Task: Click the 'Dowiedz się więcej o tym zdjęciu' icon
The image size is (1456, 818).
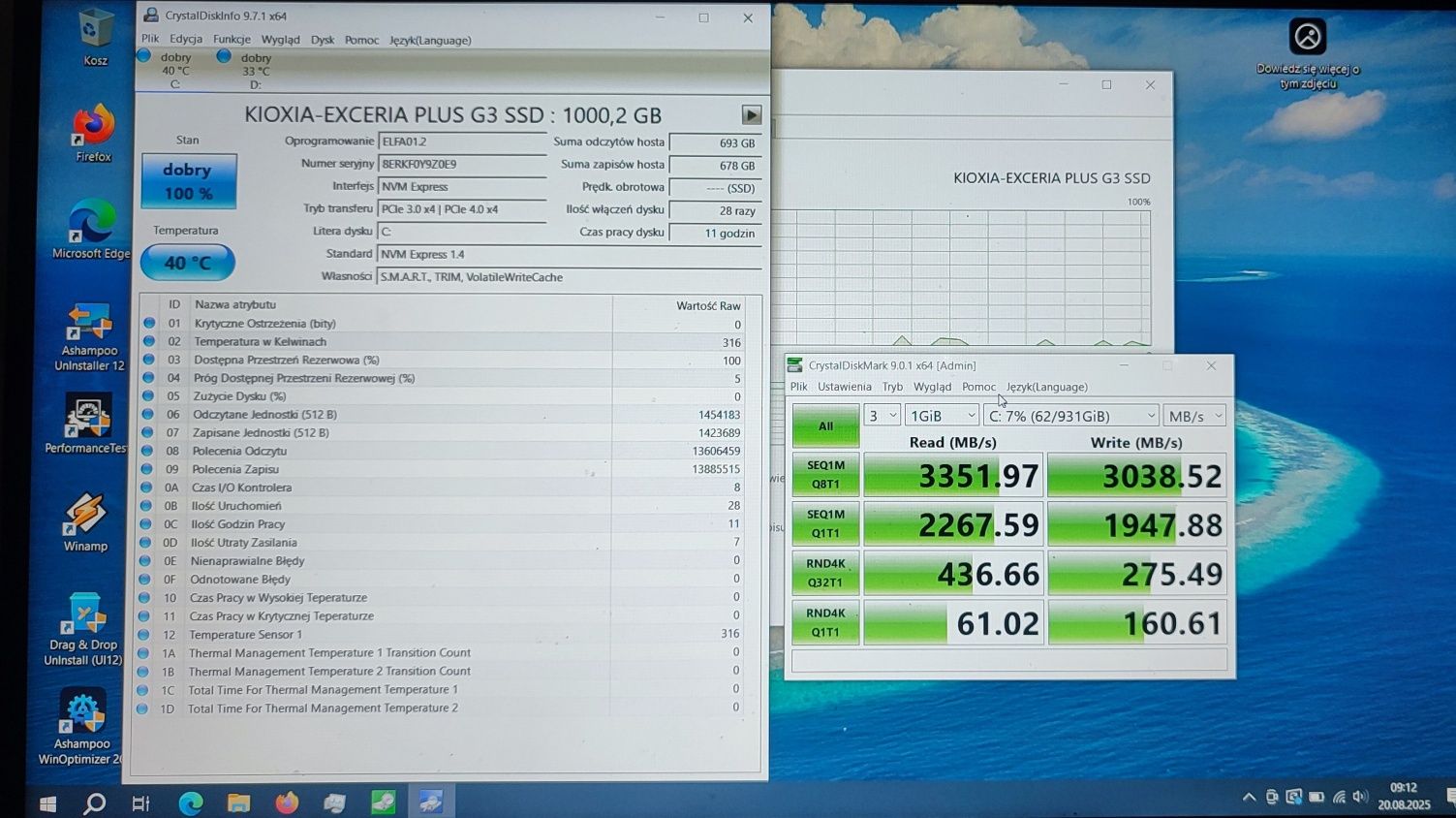Action: (x=1308, y=53)
